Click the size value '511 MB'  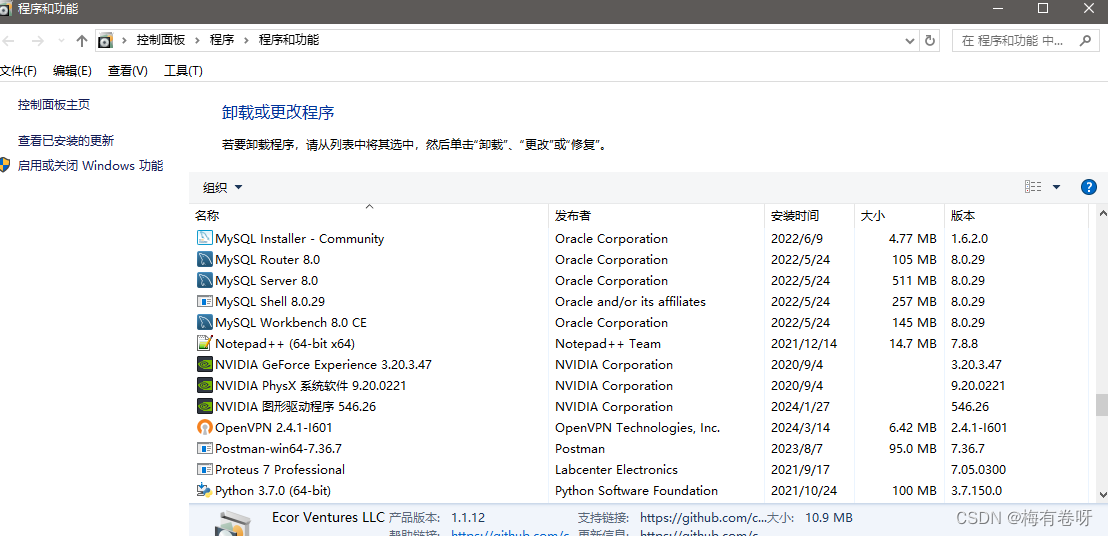click(x=914, y=280)
